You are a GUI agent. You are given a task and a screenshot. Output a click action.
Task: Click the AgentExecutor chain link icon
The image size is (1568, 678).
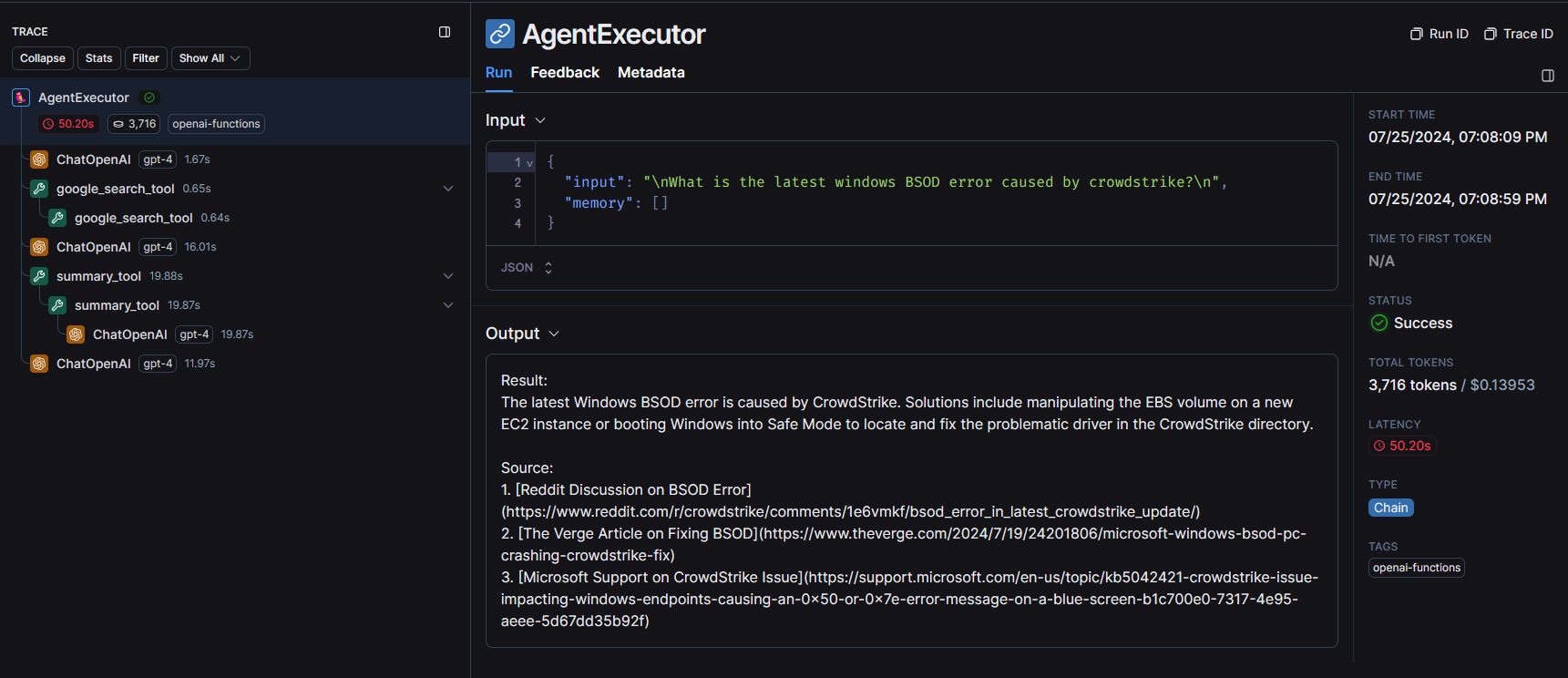[x=500, y=34]
